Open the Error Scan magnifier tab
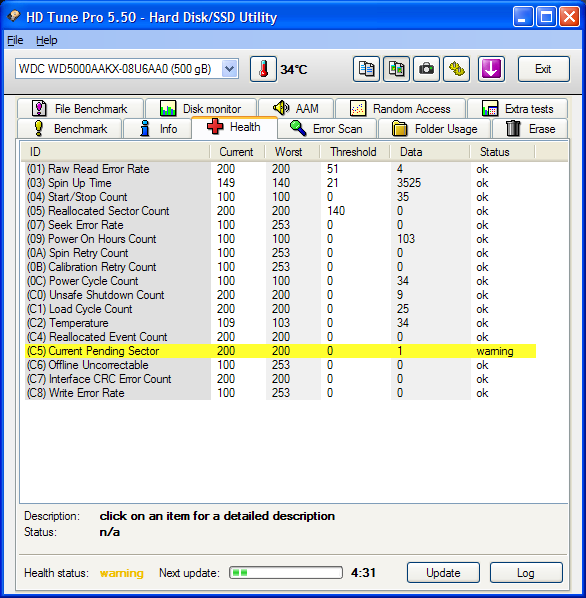The width and height of the screenshot is (586, 598). (327, 129)
